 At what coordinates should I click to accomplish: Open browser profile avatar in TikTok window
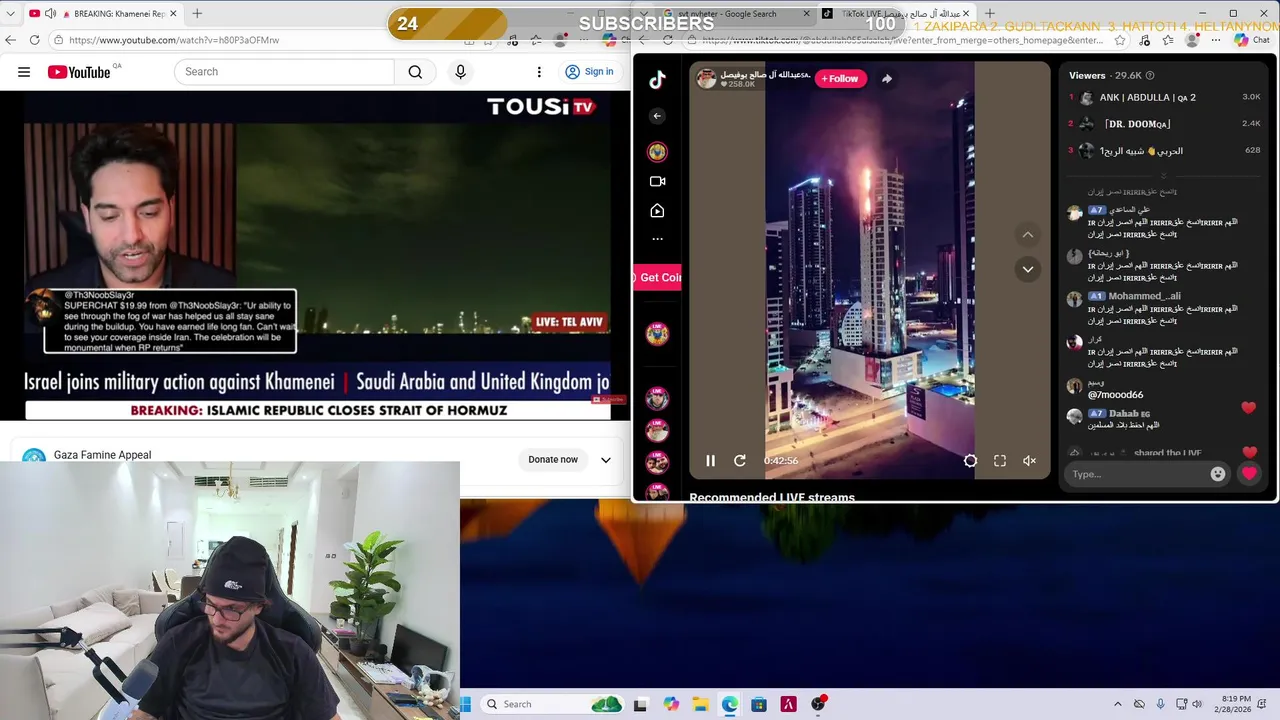[x=1192, y=40]
